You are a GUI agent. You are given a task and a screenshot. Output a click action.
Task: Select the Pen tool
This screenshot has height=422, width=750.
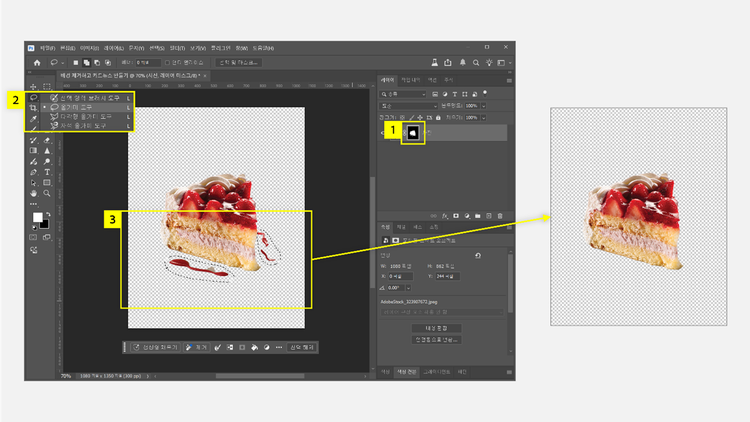33,172
